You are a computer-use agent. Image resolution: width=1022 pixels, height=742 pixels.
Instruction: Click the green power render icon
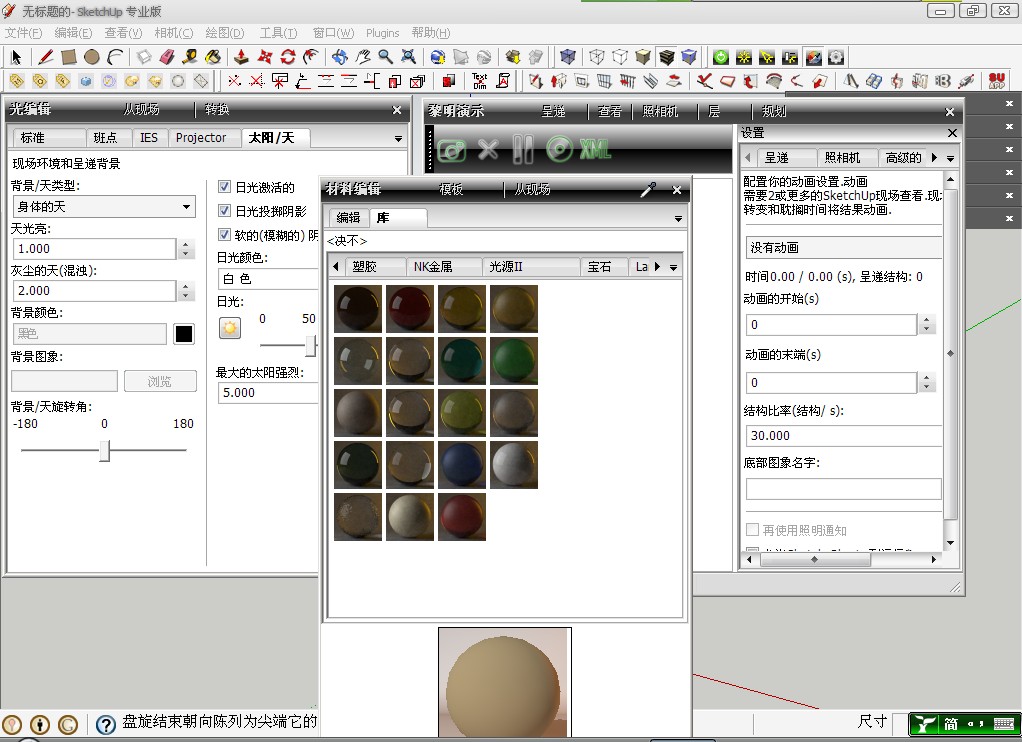[720, 57]
